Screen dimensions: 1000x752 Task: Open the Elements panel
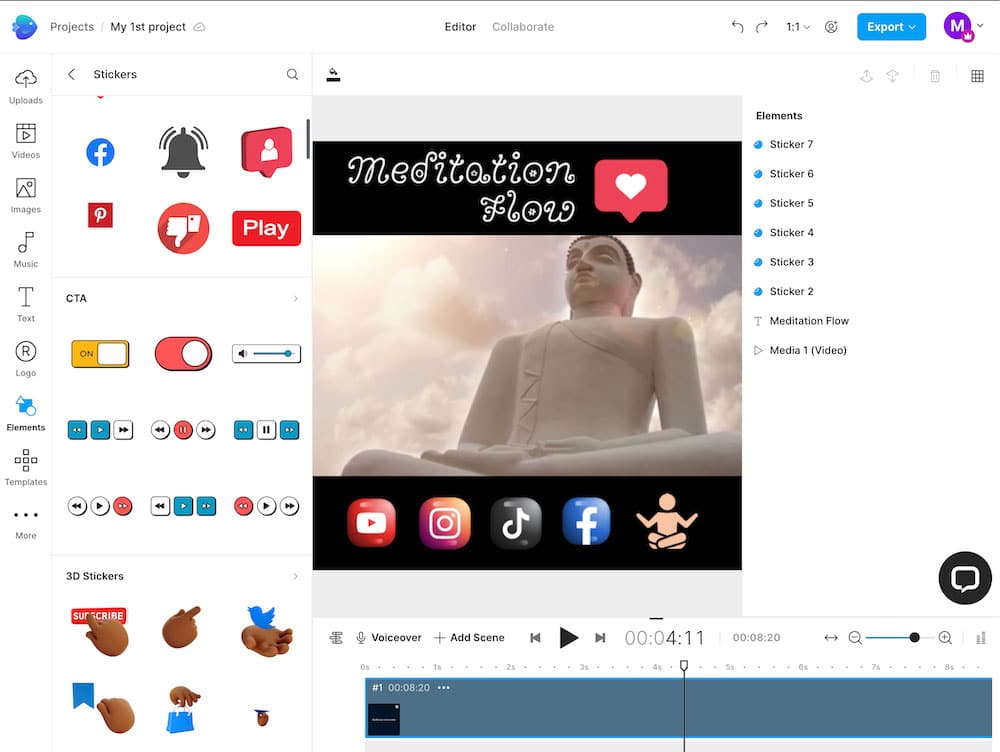(x=26, y=413)
